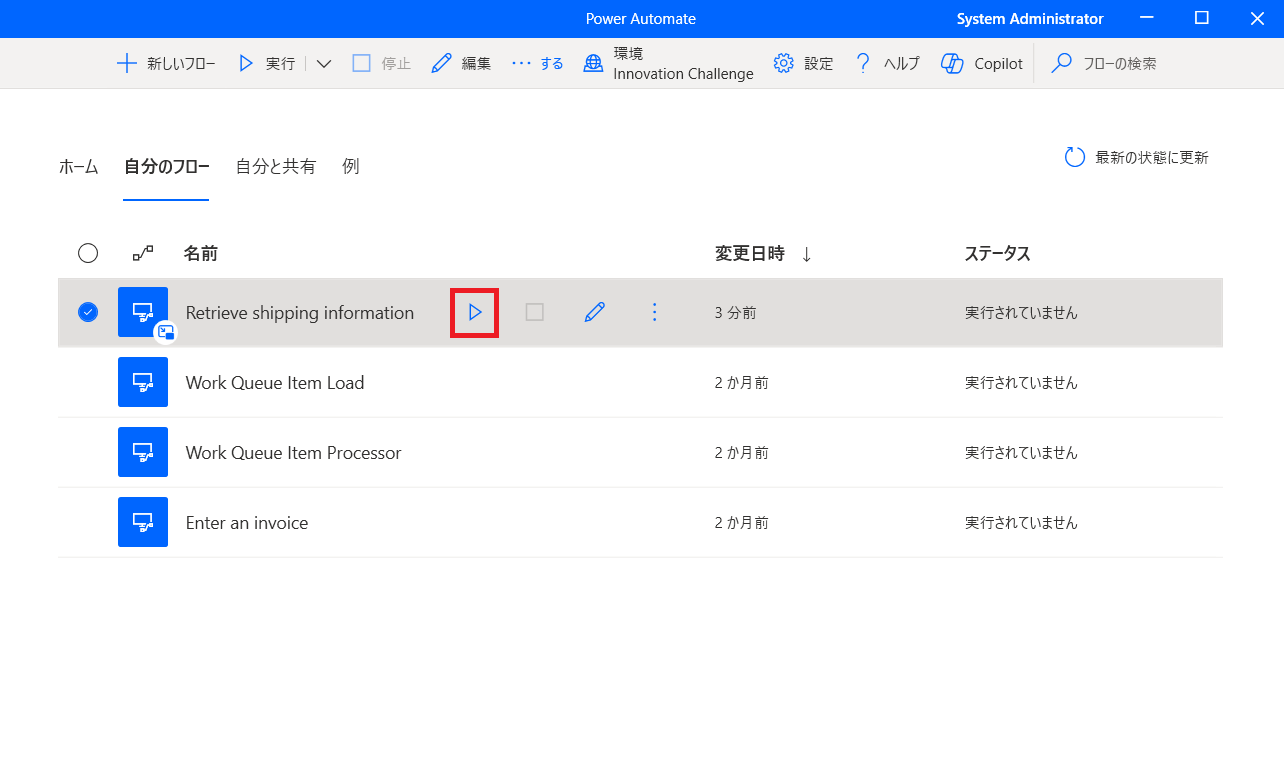The image size is (1284, 776).
Task: Select the Work Queue Item Processor flow name
Action: coord(293,453)
